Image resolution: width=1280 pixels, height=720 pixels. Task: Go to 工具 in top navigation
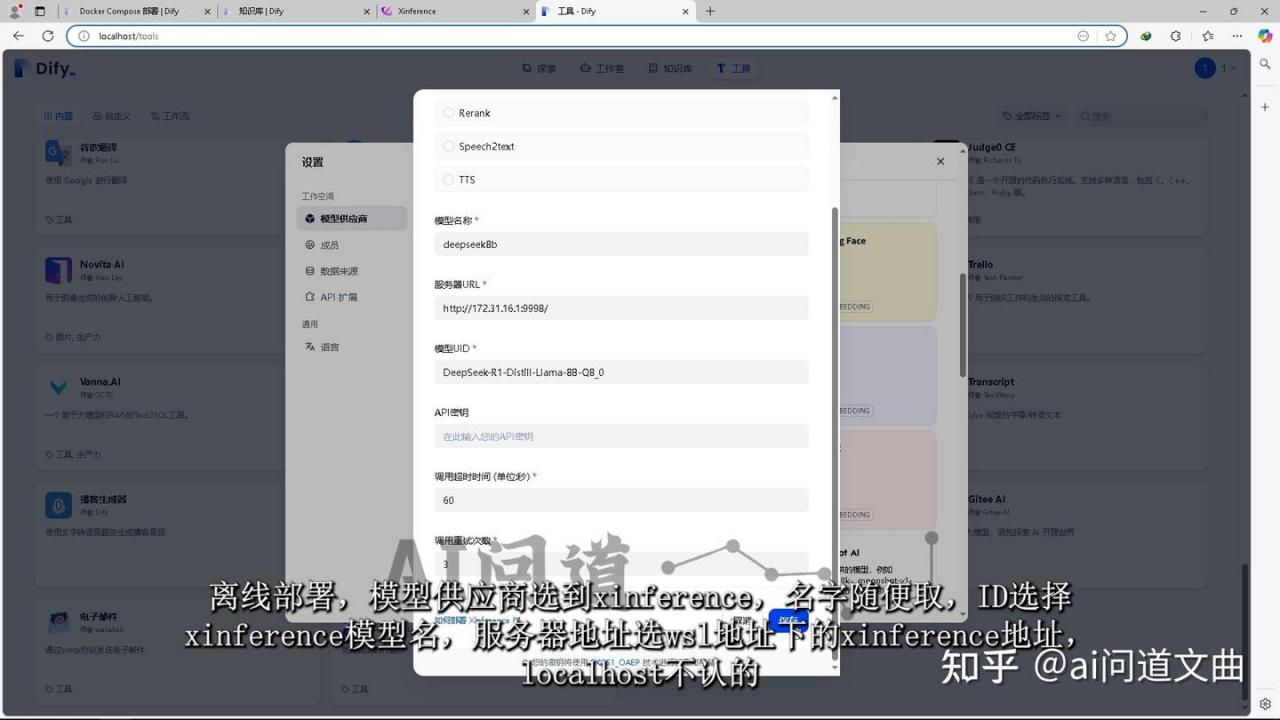(x=733, y=68)
